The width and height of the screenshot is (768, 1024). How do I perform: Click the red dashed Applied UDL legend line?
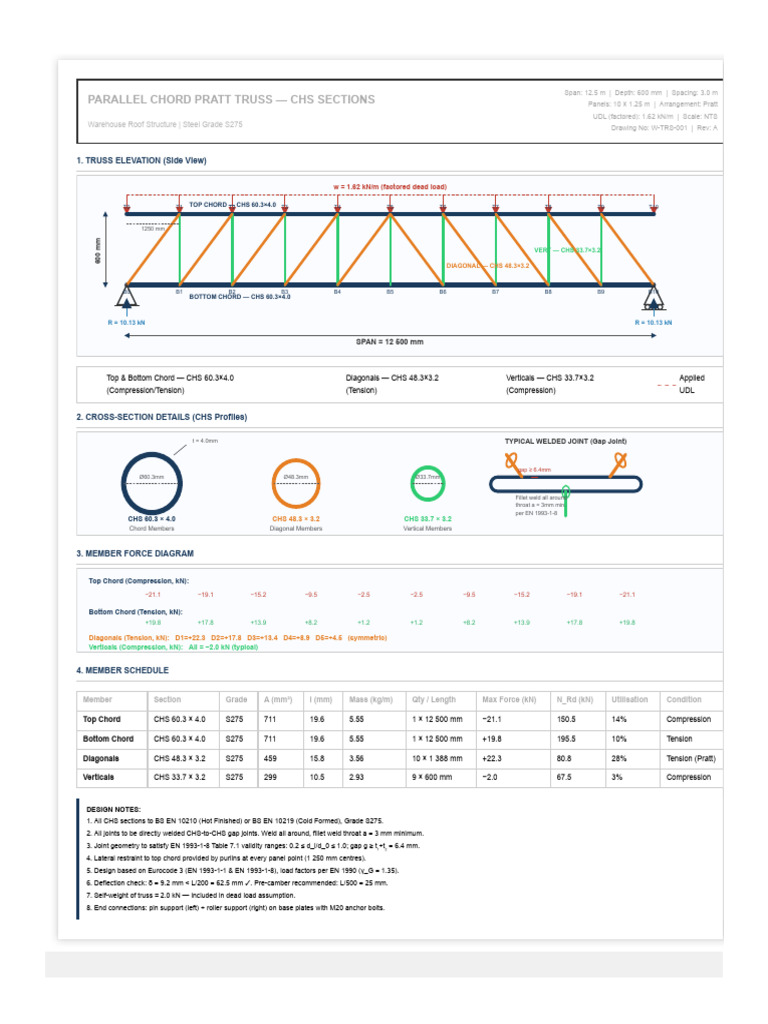(x=666, y=385)
